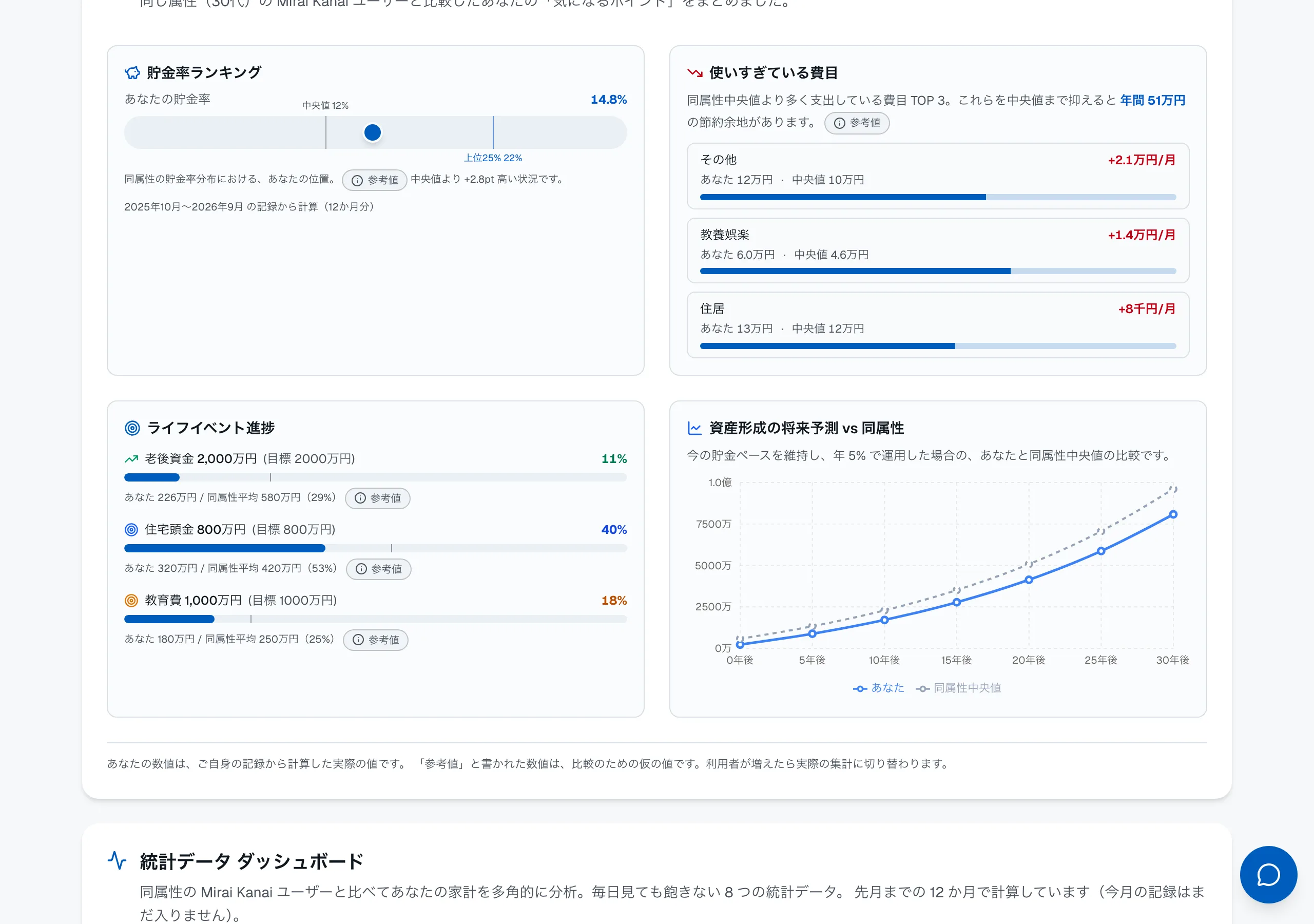Click the blue savings rate position marker
This screenshot has width=1314, height=924.
(x=373, y=133)
